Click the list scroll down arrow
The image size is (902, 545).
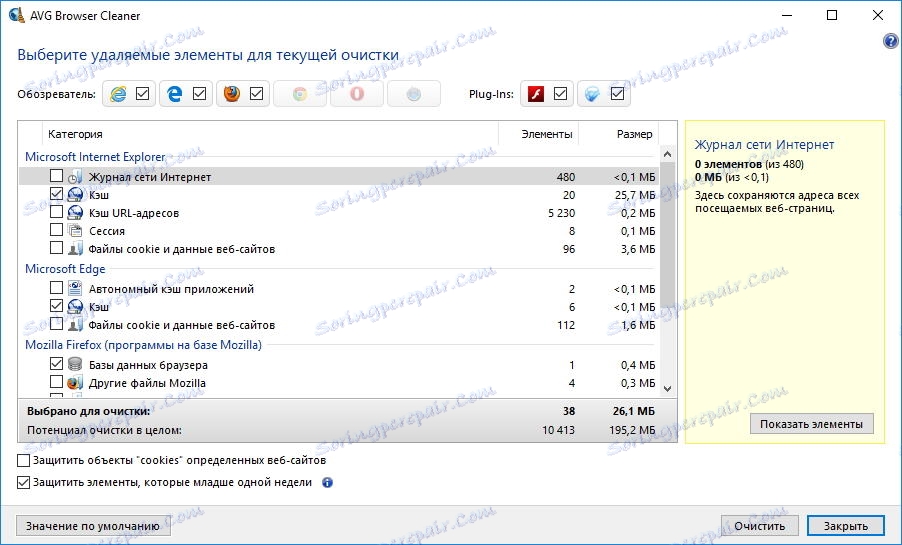(x=667, y=389)
